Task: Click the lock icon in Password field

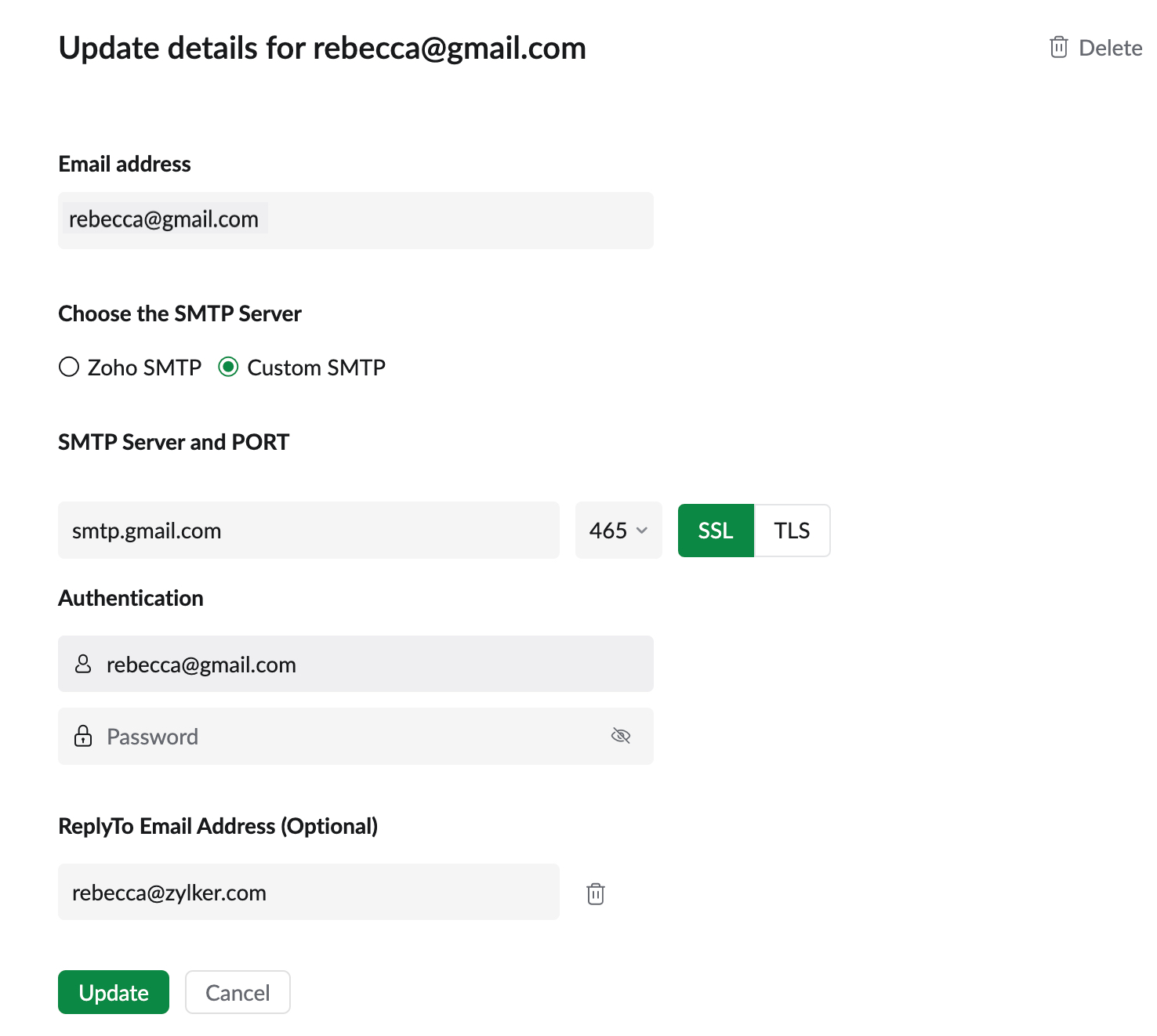Action: (x=83, y=736)
